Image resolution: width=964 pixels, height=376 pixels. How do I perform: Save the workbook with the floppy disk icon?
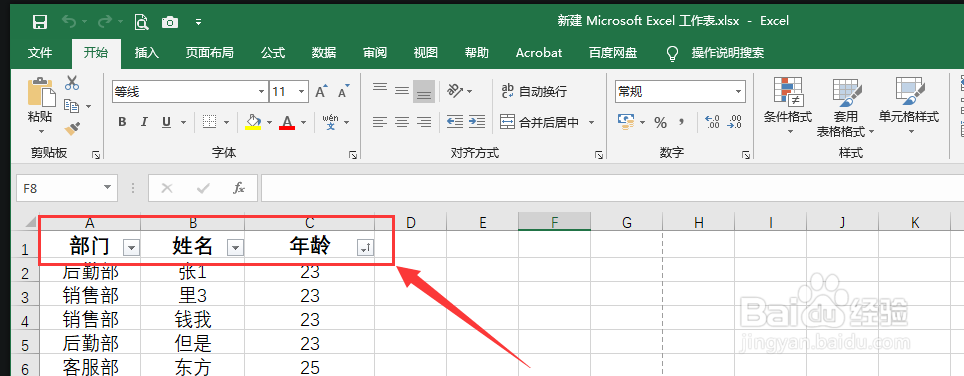(40, 22)
